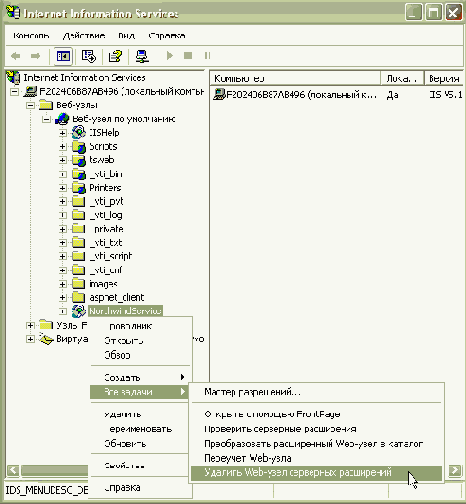Choose Обновить in context menu

click(139, 443)
